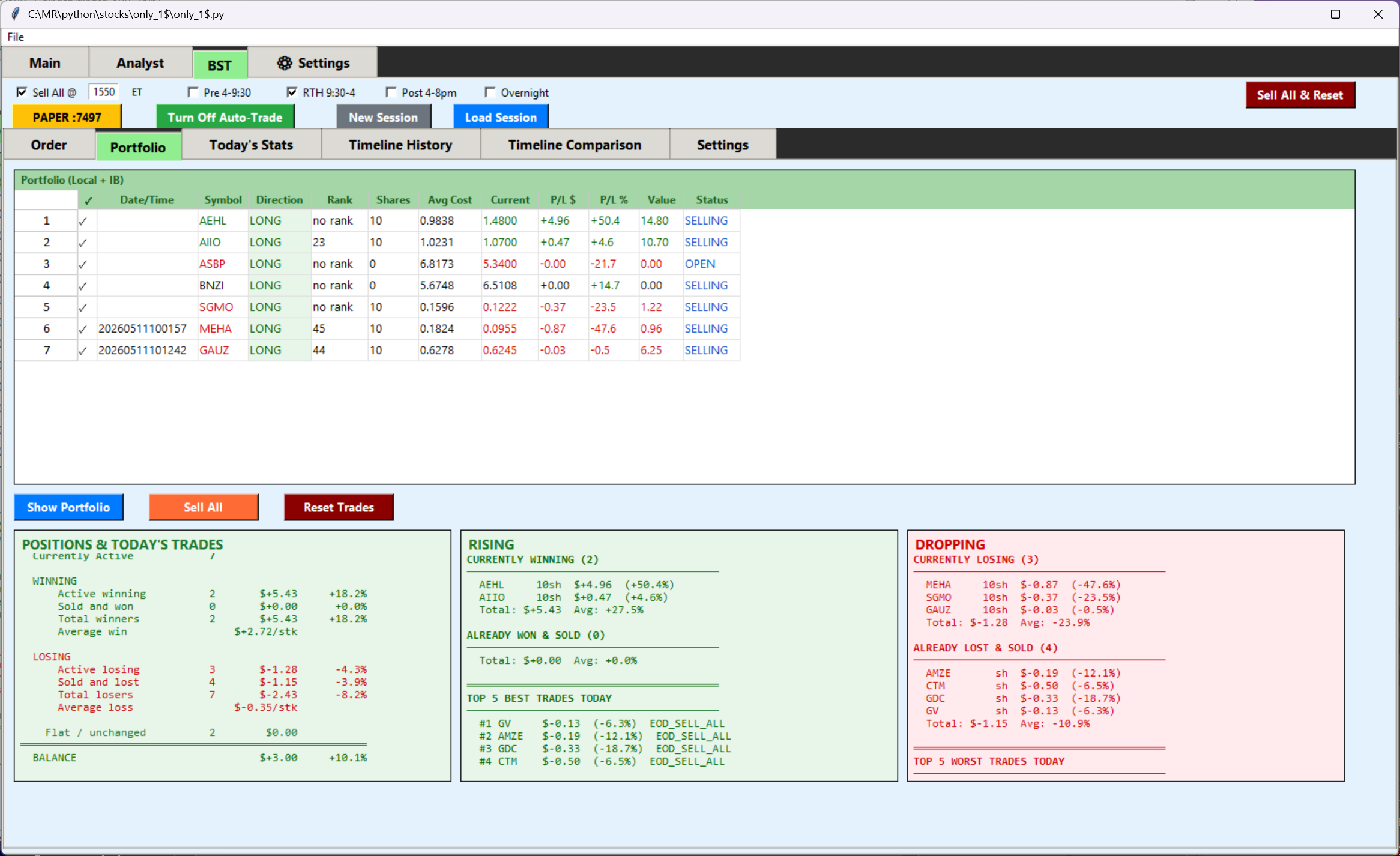Toggle the checkmark on the SGMO row
The width and height of the screenshot is (1400, 856).
(83, 307)
